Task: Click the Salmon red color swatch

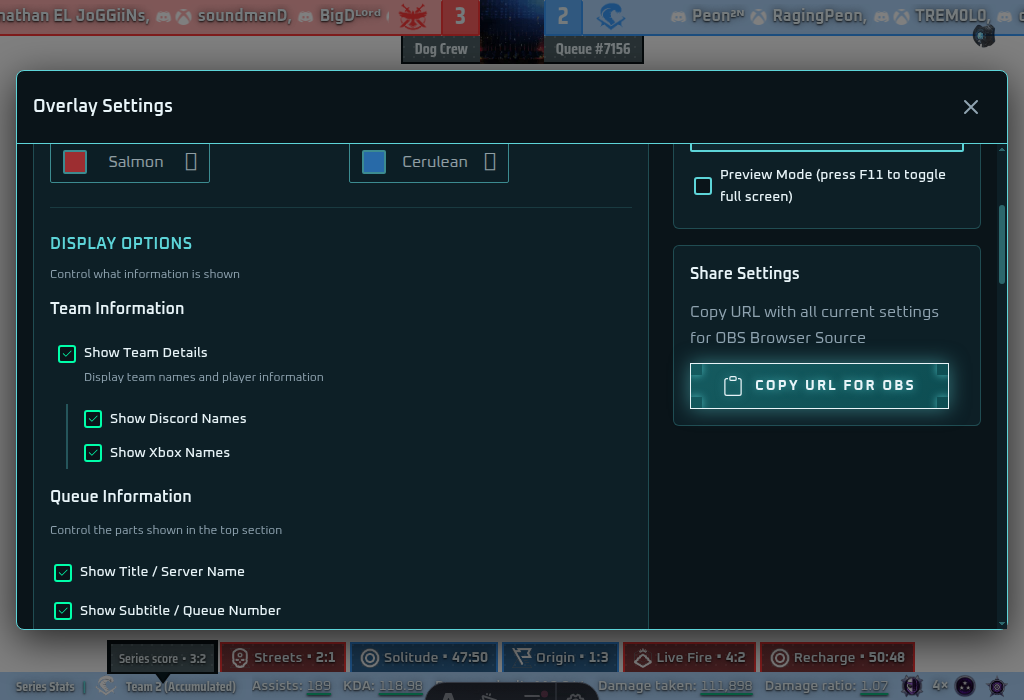Action: (x=73, y=160)
